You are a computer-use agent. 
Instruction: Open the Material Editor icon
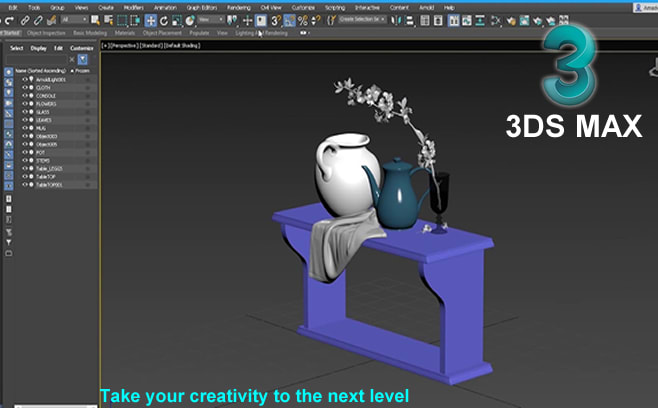[496, 21]
